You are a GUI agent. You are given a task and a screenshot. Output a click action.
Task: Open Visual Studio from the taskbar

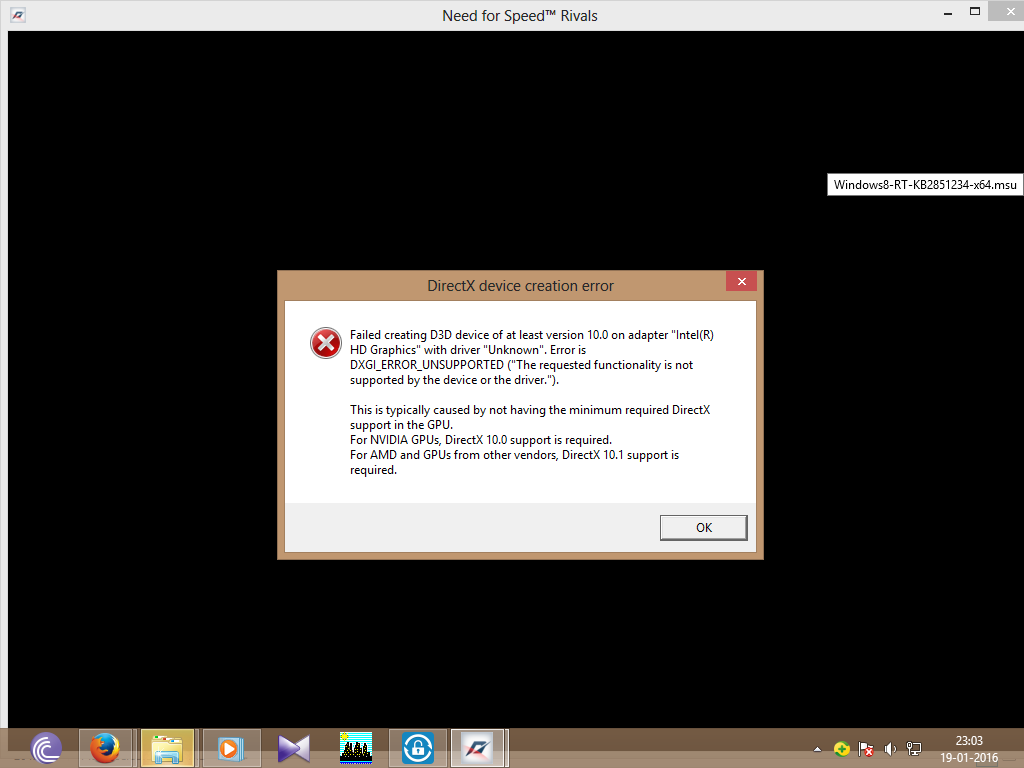[293, 748]
